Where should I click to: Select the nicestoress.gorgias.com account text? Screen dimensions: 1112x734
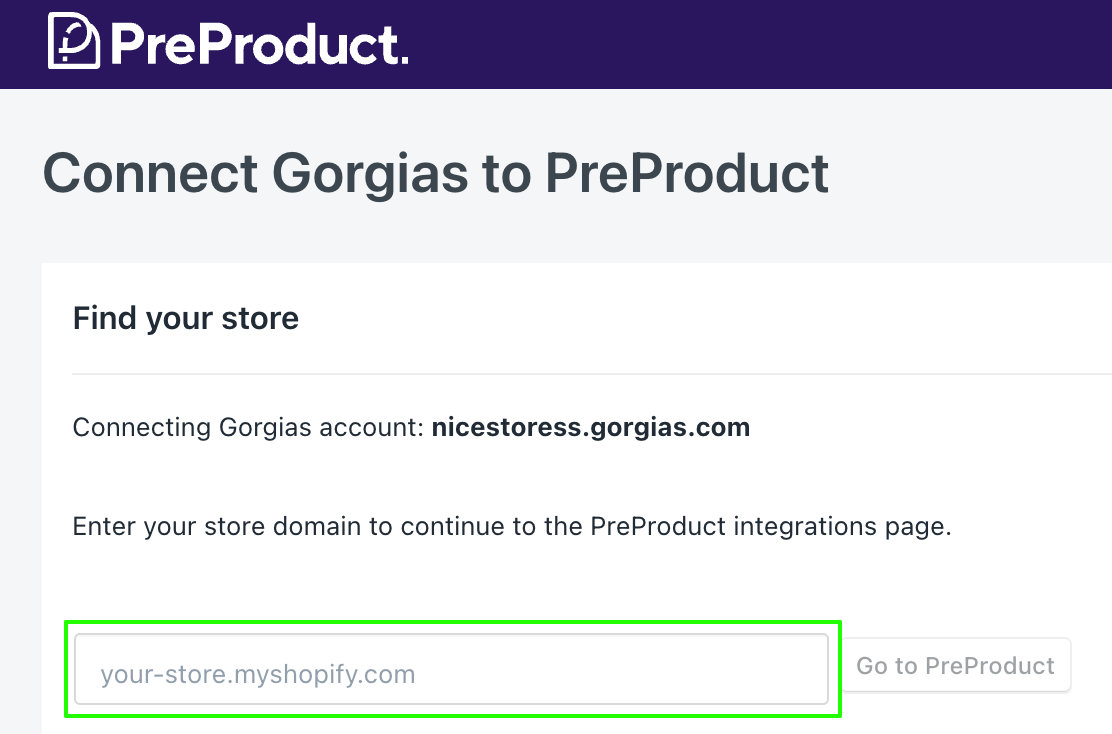coord(590,429)
